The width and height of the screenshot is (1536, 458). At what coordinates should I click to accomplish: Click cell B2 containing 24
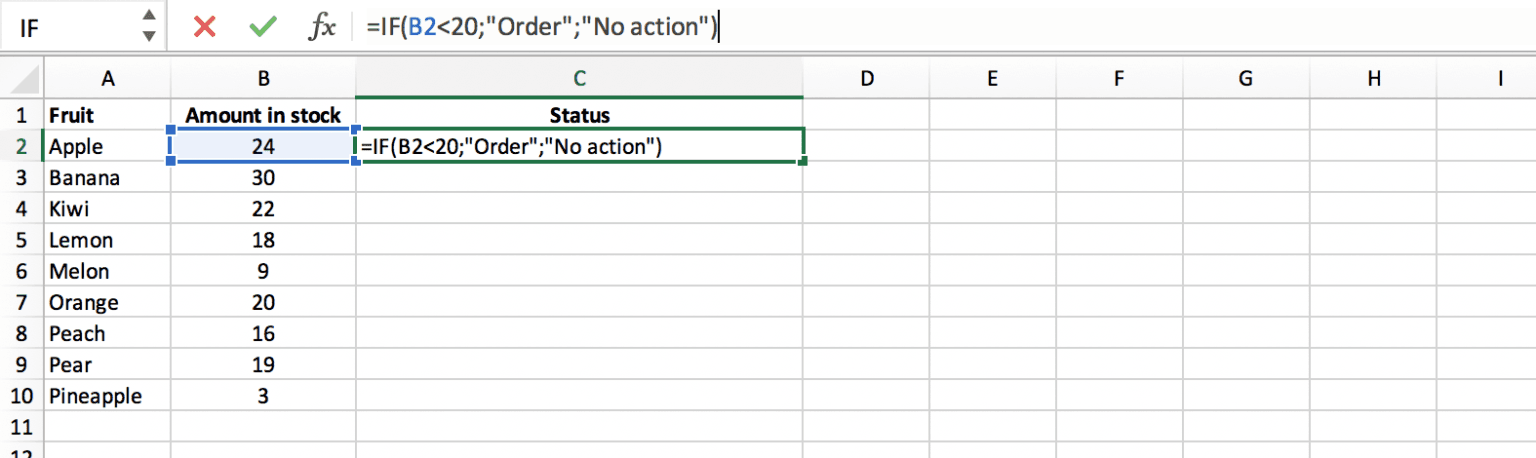263,146
